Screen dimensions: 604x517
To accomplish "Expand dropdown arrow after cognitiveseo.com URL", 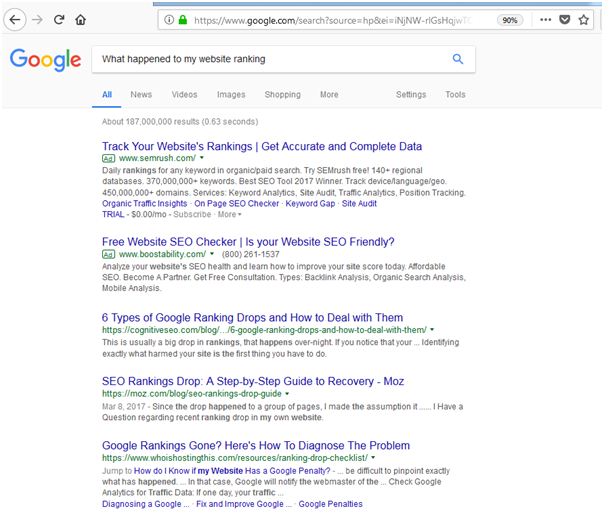I will pos(432,329).
